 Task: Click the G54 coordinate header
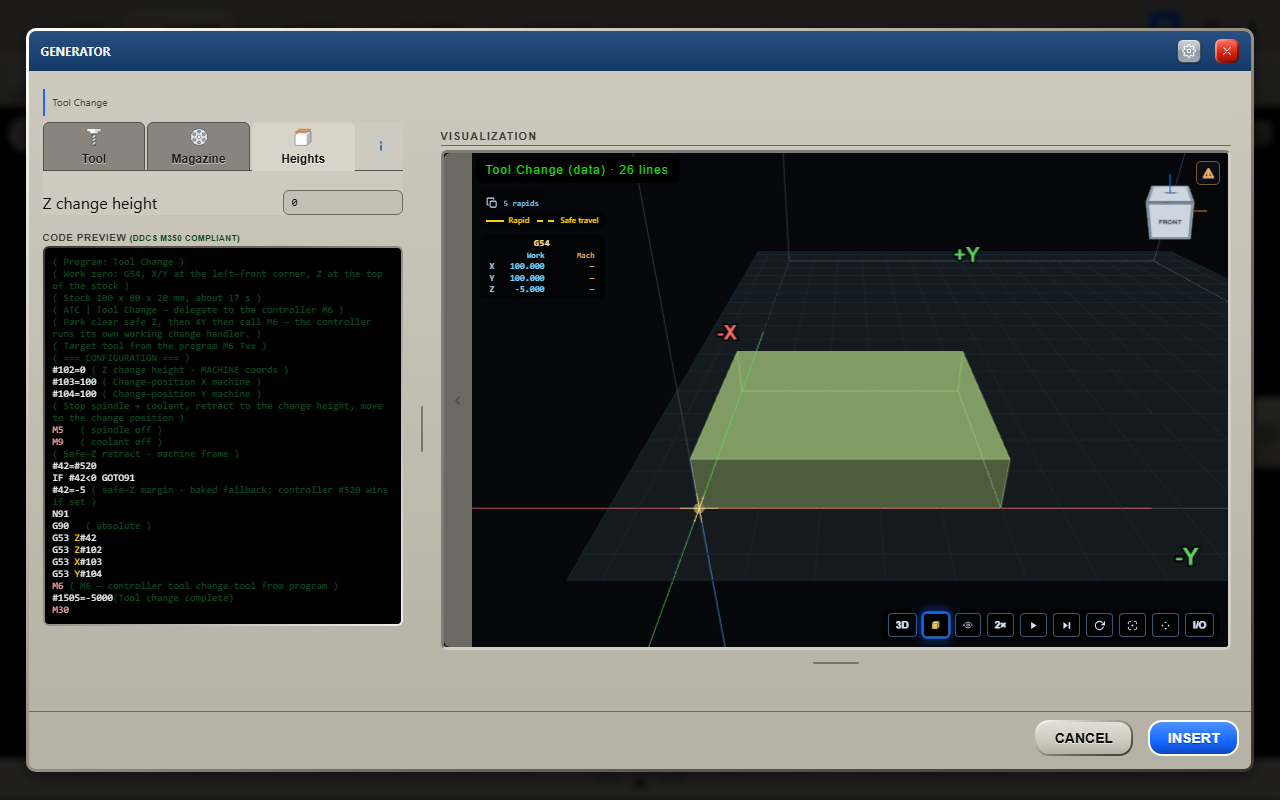pos(541,243)
